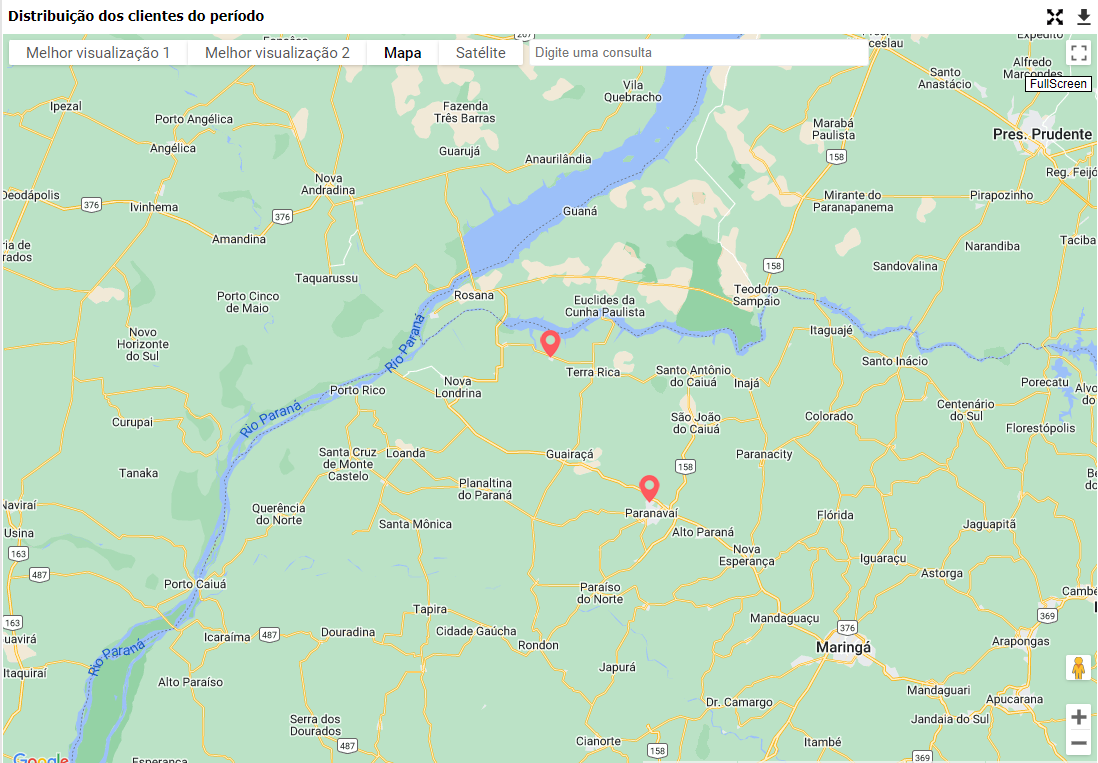Viewport: 1098px width, 763px height.
Task: Click the Pres. Prudente city label
Action: click(1042, 134)
